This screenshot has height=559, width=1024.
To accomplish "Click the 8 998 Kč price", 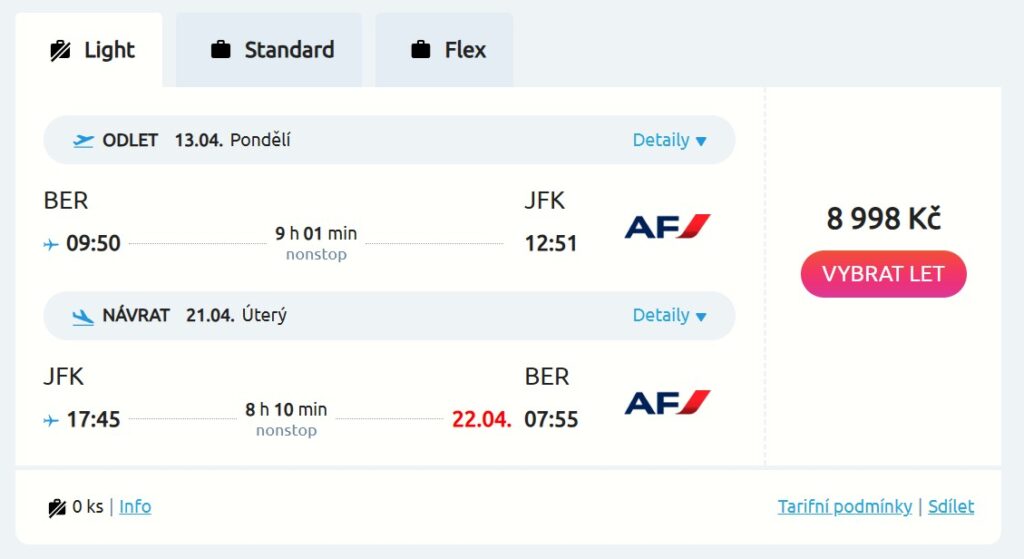I will point(883,218).
